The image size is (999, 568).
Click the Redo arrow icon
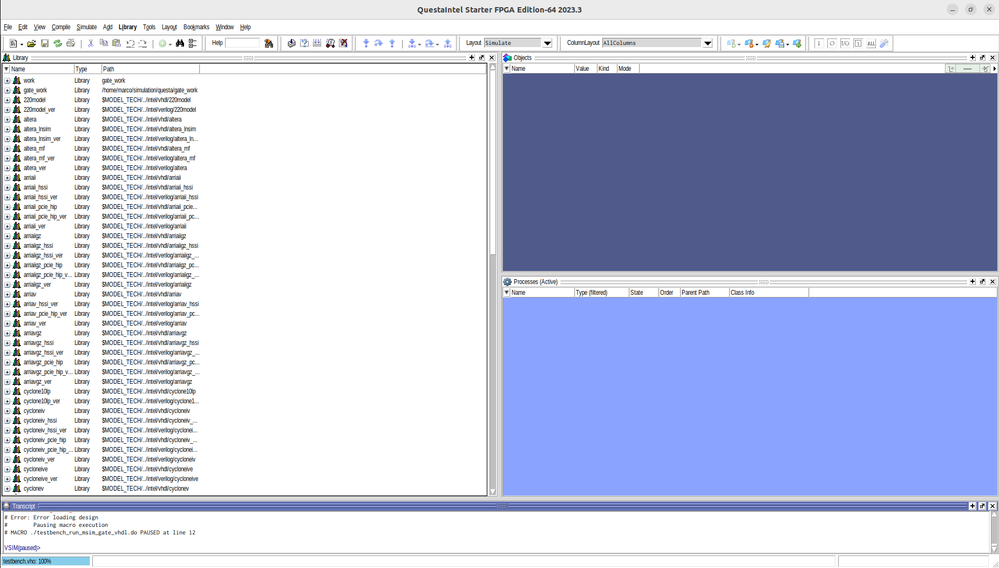point(143,43)
